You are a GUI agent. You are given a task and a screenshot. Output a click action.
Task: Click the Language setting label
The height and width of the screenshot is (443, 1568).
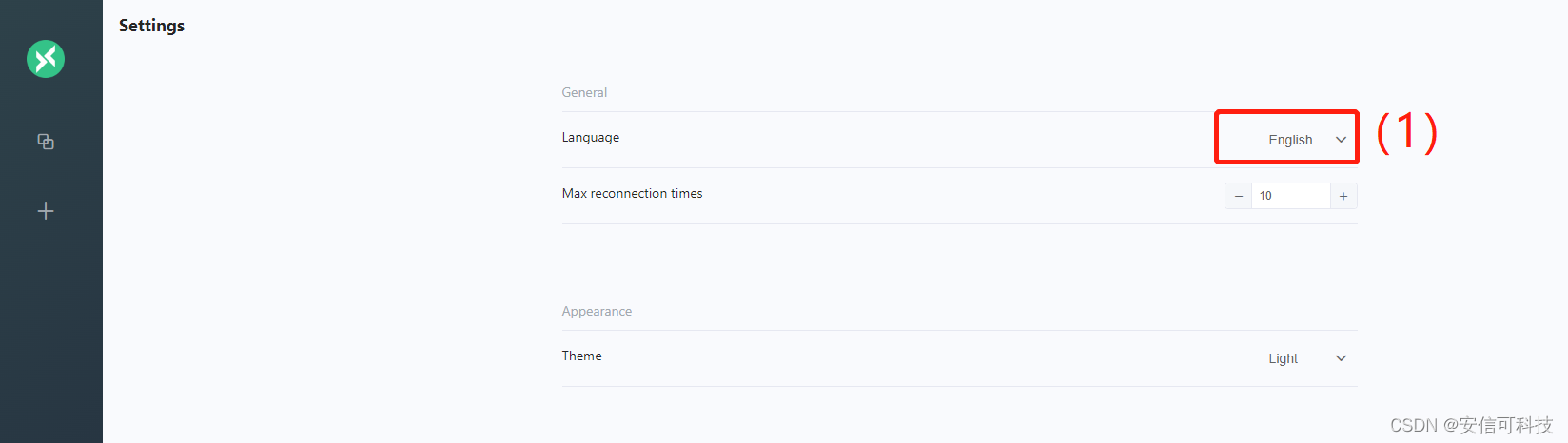(x=590, y=137)
